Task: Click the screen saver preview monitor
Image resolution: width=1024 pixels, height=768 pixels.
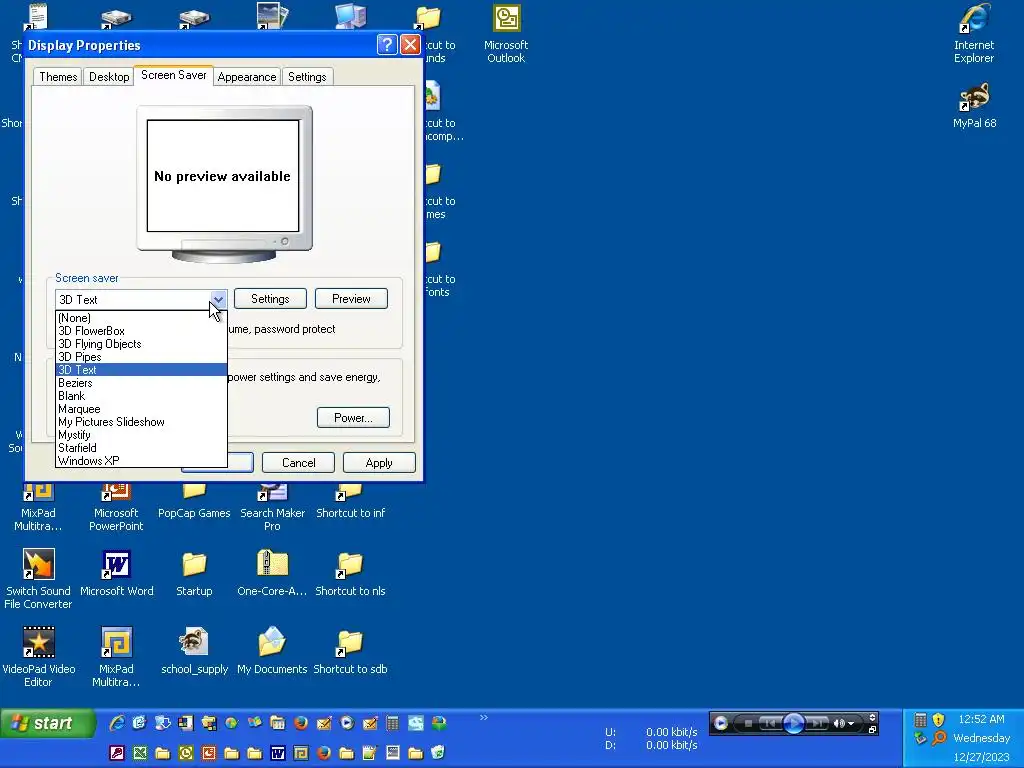Action: click(224, 184)
